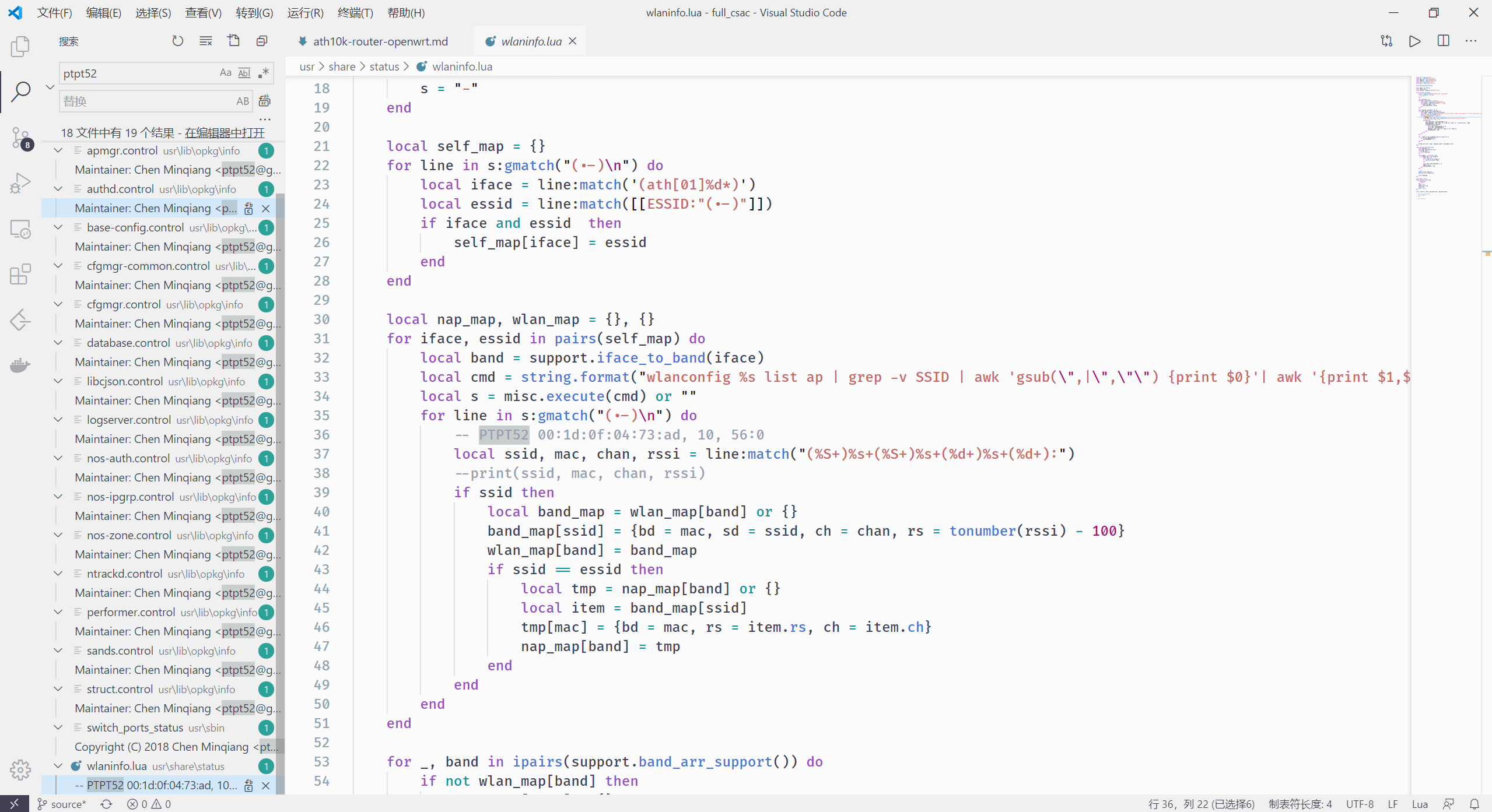1492x812 pixels.
Task: Open the 文件(F) menu
Action: click(x=55, y=12)
